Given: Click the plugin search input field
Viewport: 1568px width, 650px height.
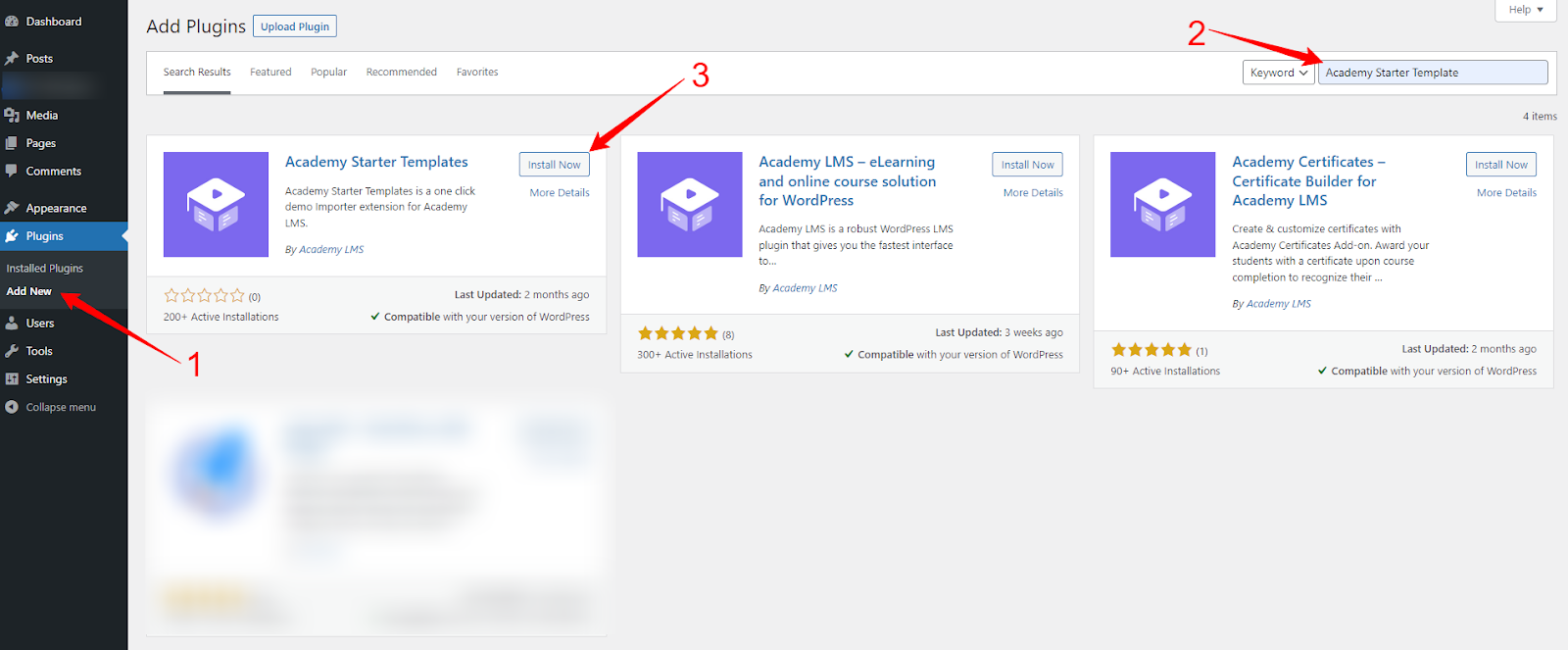Looking at the screenshot, I should 1433,73.
